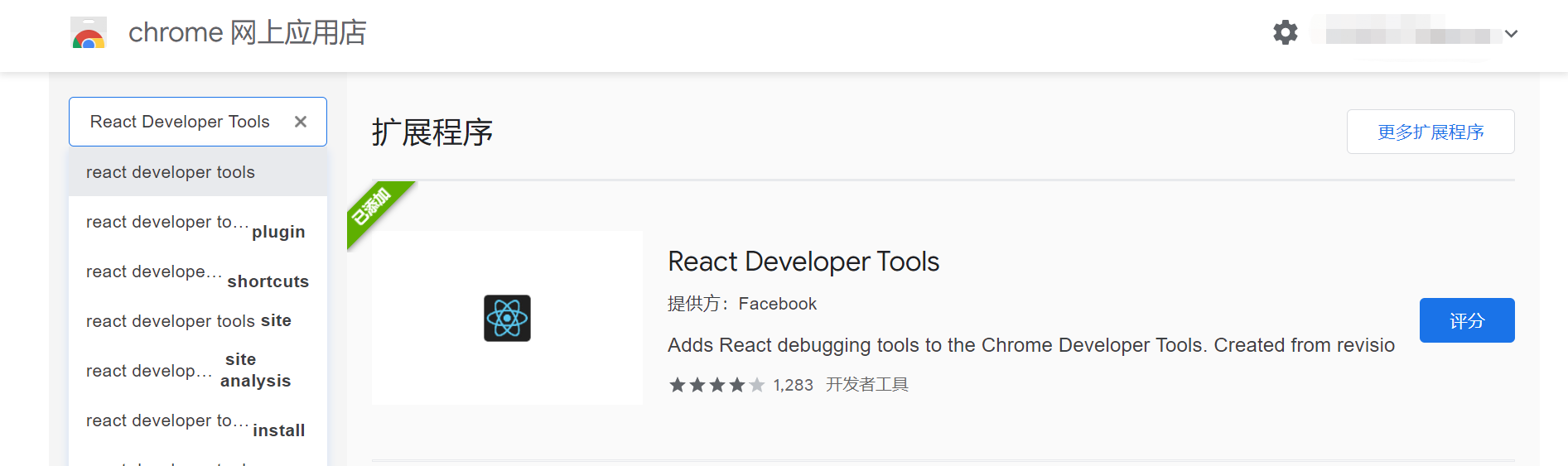Click the React Developer Tools thumbnail card
The image size is (1568, 466).
pos(507,318)
